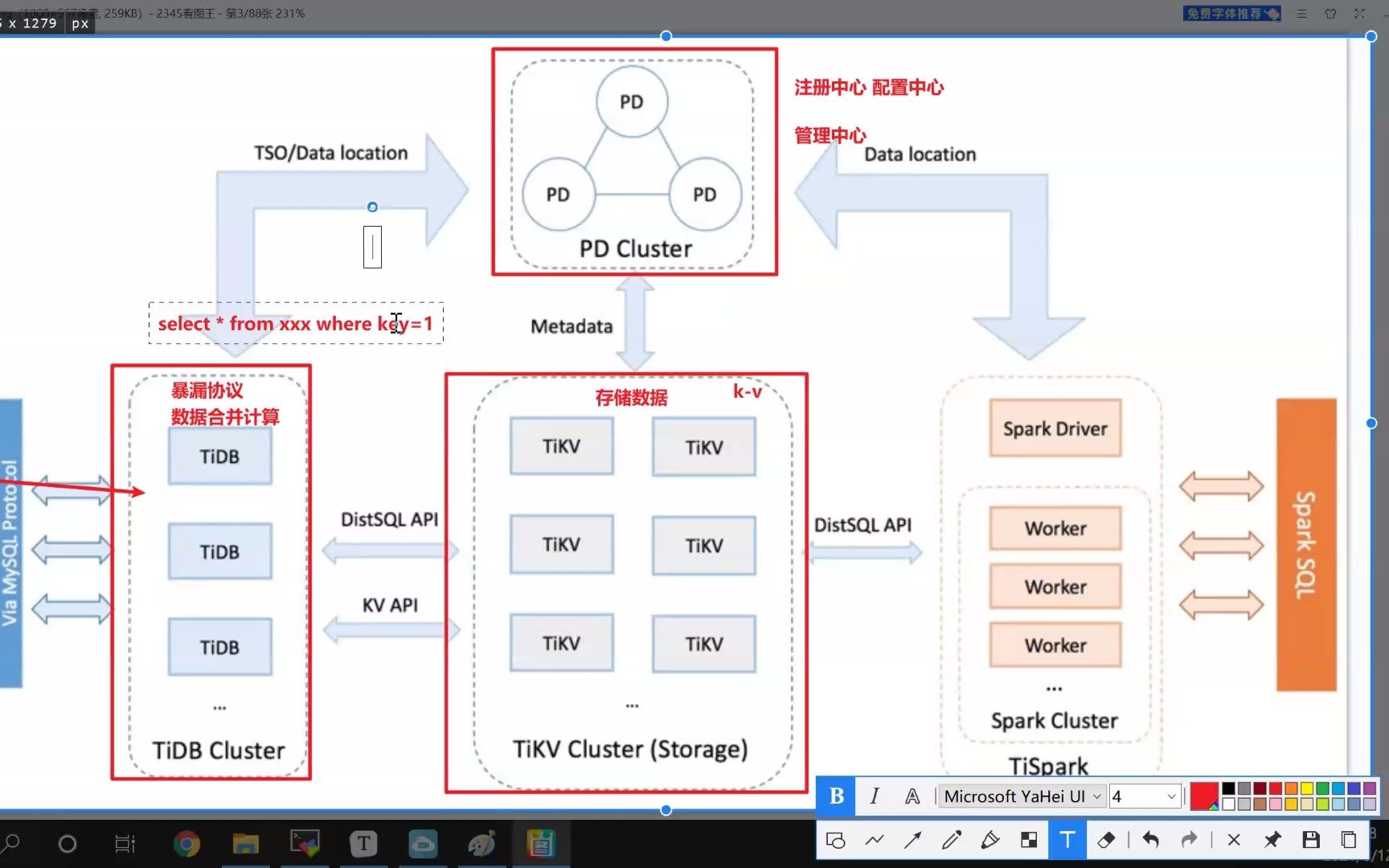Undo the last annotation
1389x868 pixels.
(x=1150, y=840)
